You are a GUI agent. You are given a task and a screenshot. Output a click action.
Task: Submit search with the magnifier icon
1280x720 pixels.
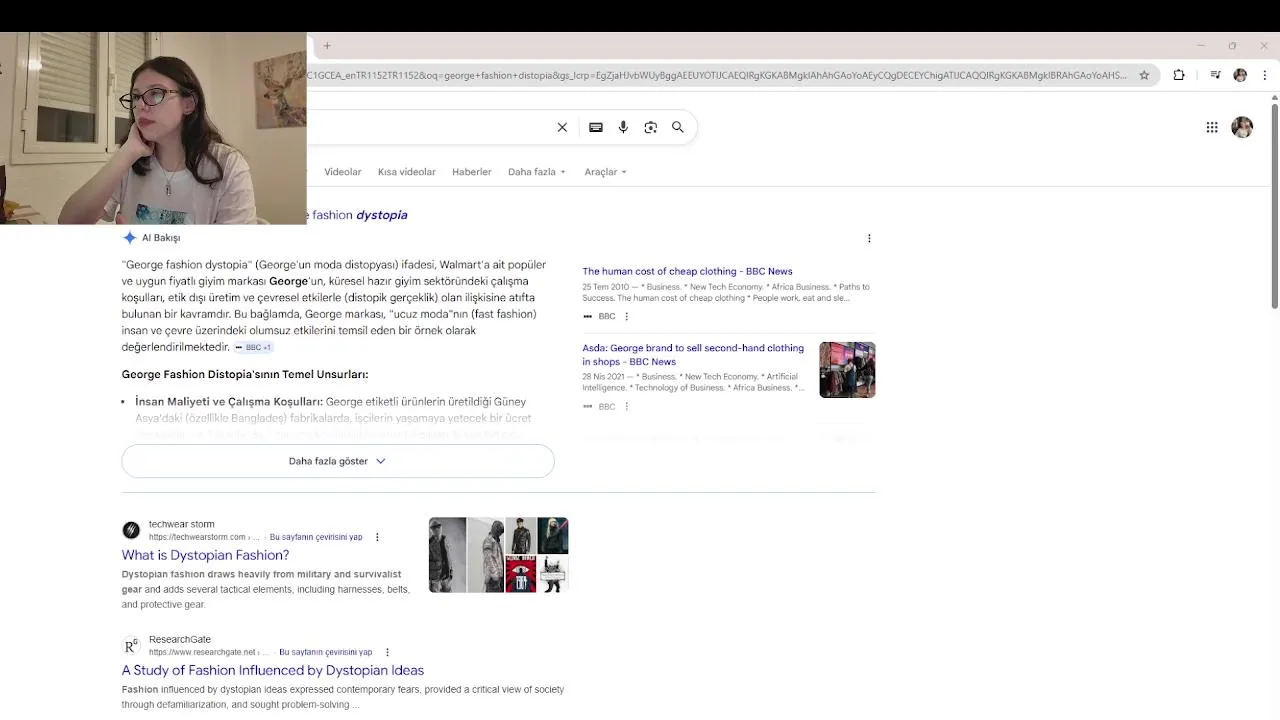click(x=678, y=127)
